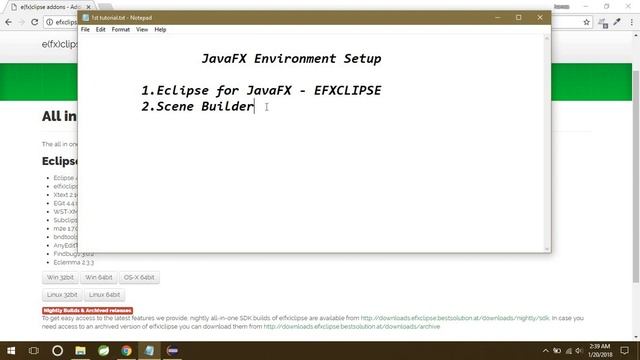Download the Linux 64bit build
The height and width of the screenshot is (360, 640).
(x=104, y=294)
